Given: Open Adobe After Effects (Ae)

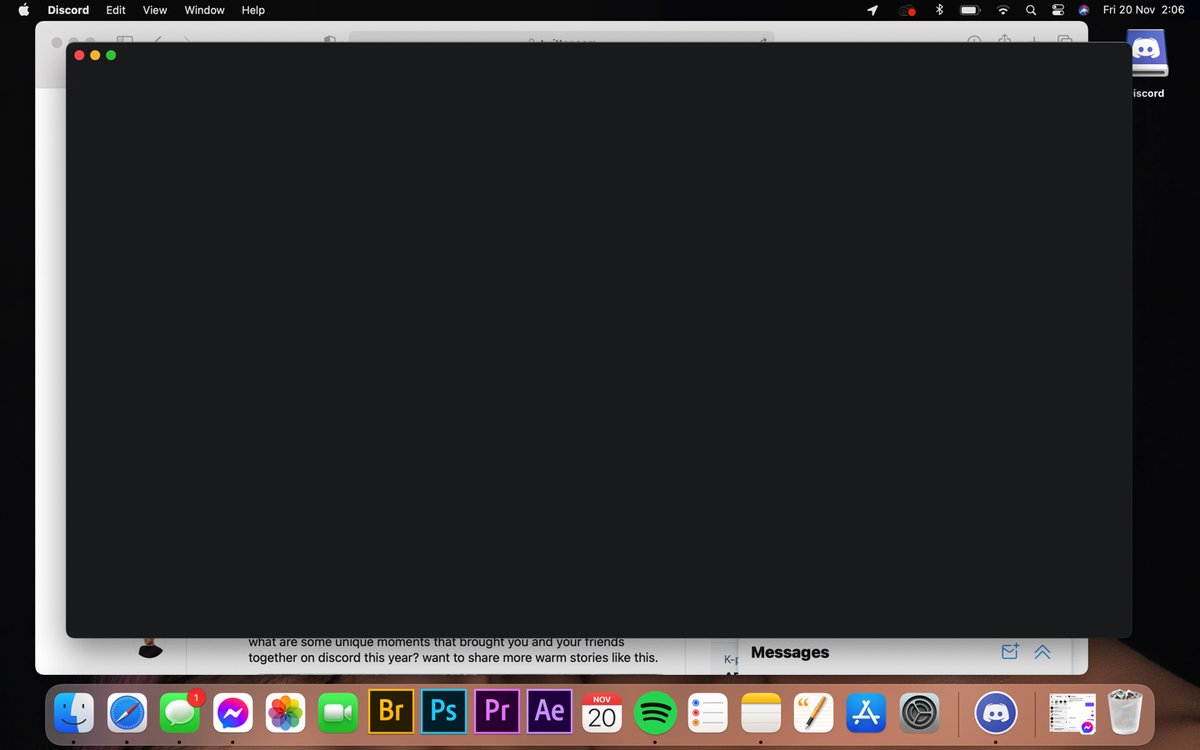Looking at the screenshot, I should pyautogui.click(x=550, y=712).
